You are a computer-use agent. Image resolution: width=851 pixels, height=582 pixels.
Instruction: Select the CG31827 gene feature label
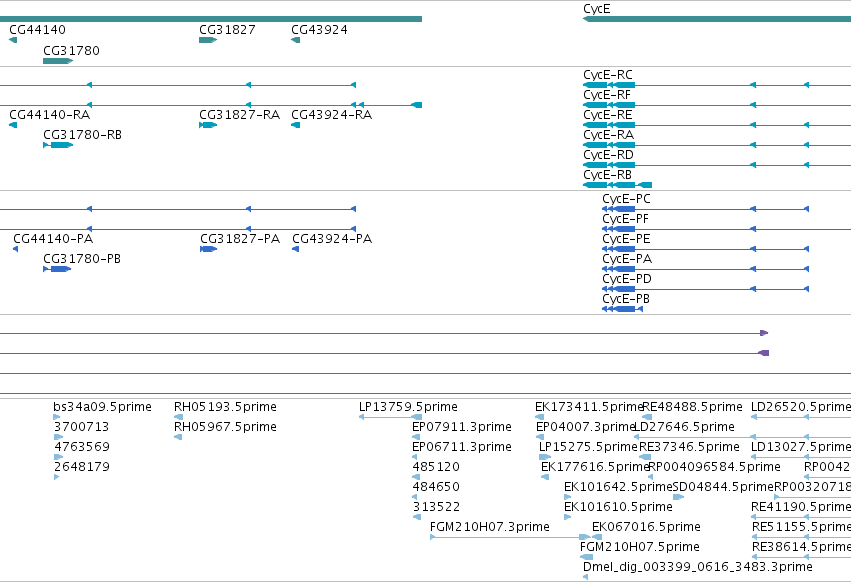pos(227,29)
